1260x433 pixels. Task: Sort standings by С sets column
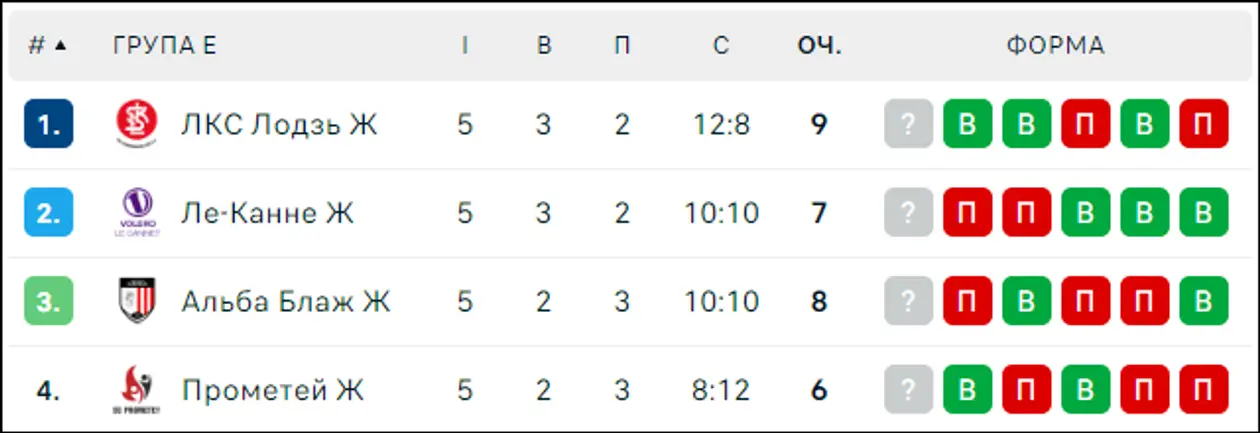pos(721,46)
